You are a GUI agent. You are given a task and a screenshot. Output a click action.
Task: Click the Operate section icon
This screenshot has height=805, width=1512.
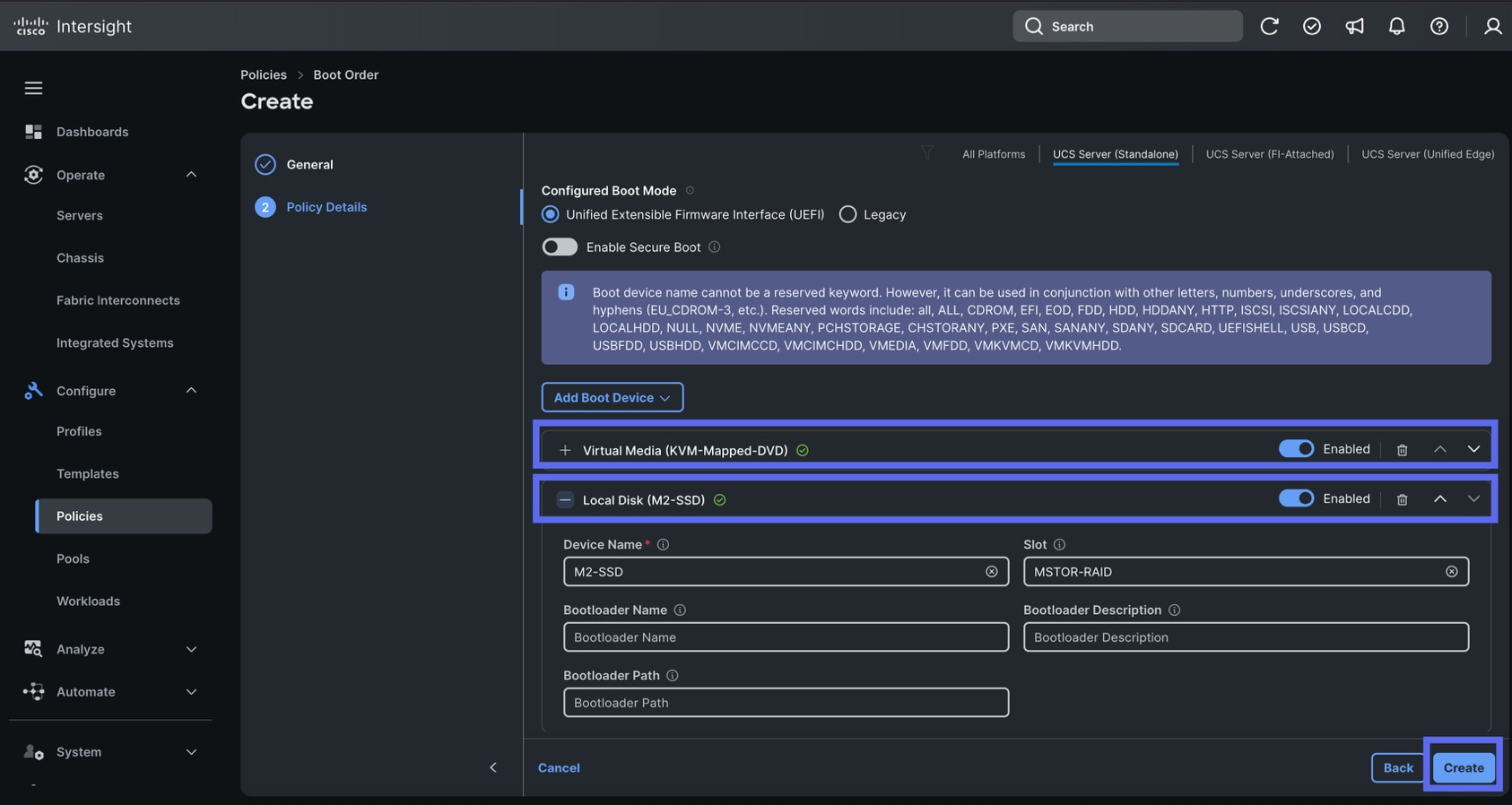pos(33,175)
